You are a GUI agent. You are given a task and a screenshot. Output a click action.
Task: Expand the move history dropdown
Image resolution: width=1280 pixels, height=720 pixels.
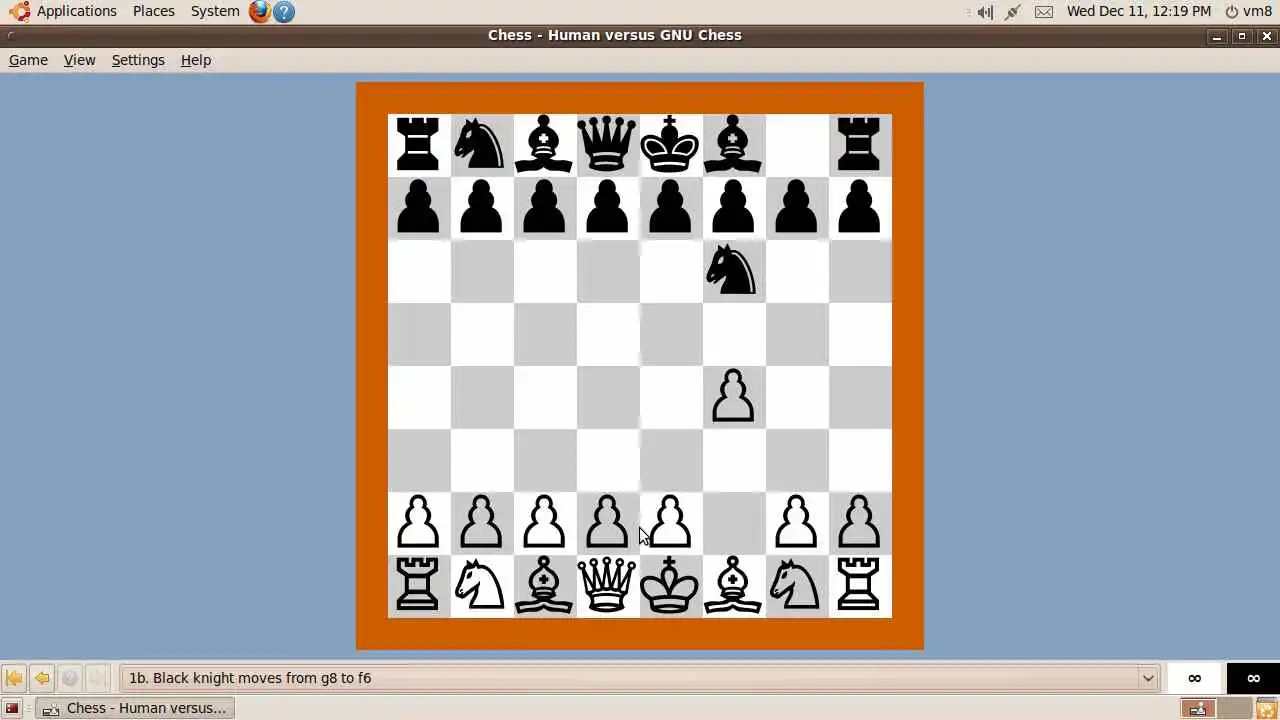1148,678
